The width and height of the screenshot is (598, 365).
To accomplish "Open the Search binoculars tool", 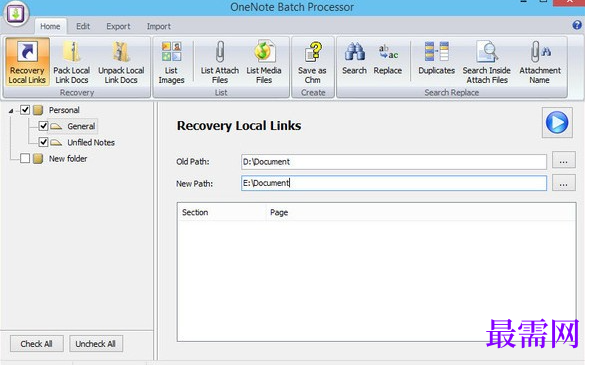I will pyautogui.click(x=354, y=58).
